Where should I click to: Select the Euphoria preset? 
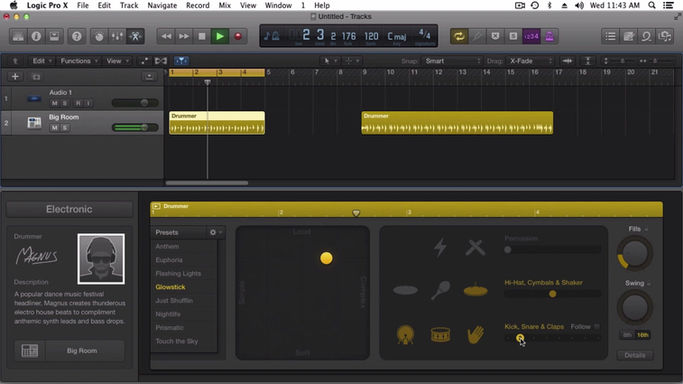click(169, 260)
